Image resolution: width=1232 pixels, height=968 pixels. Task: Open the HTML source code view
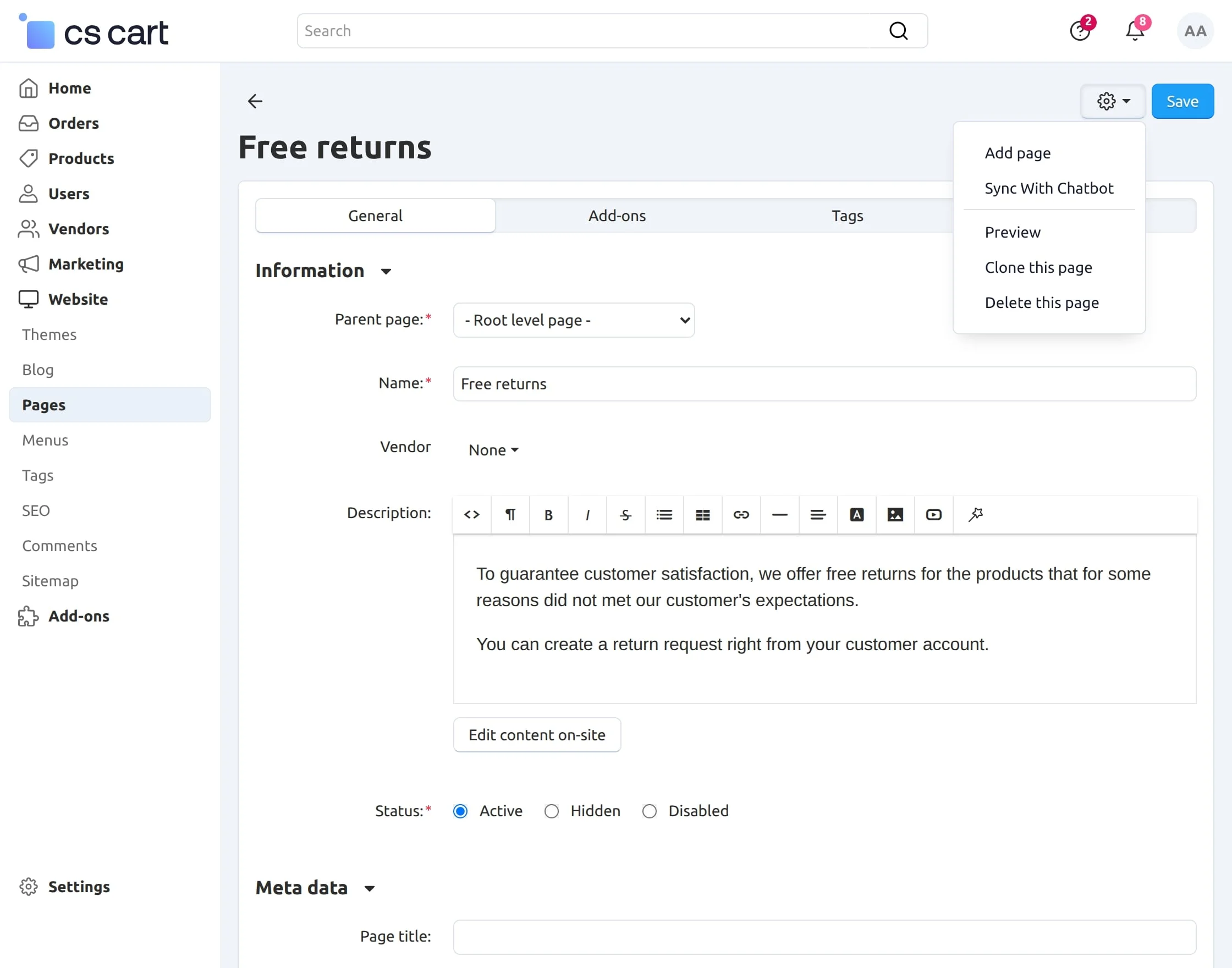(x=471, y=515)
